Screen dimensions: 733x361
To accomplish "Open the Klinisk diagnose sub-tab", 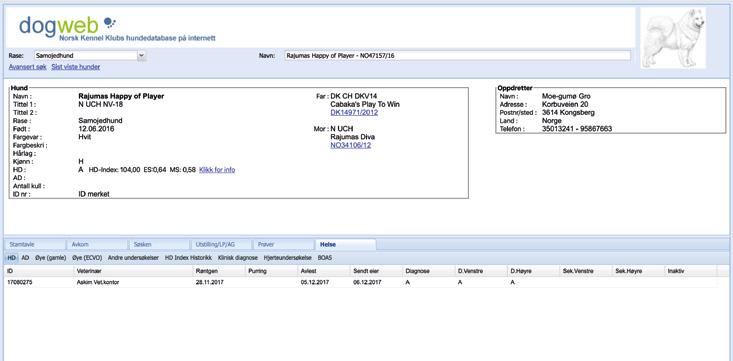I will click(x=238, y=258).
